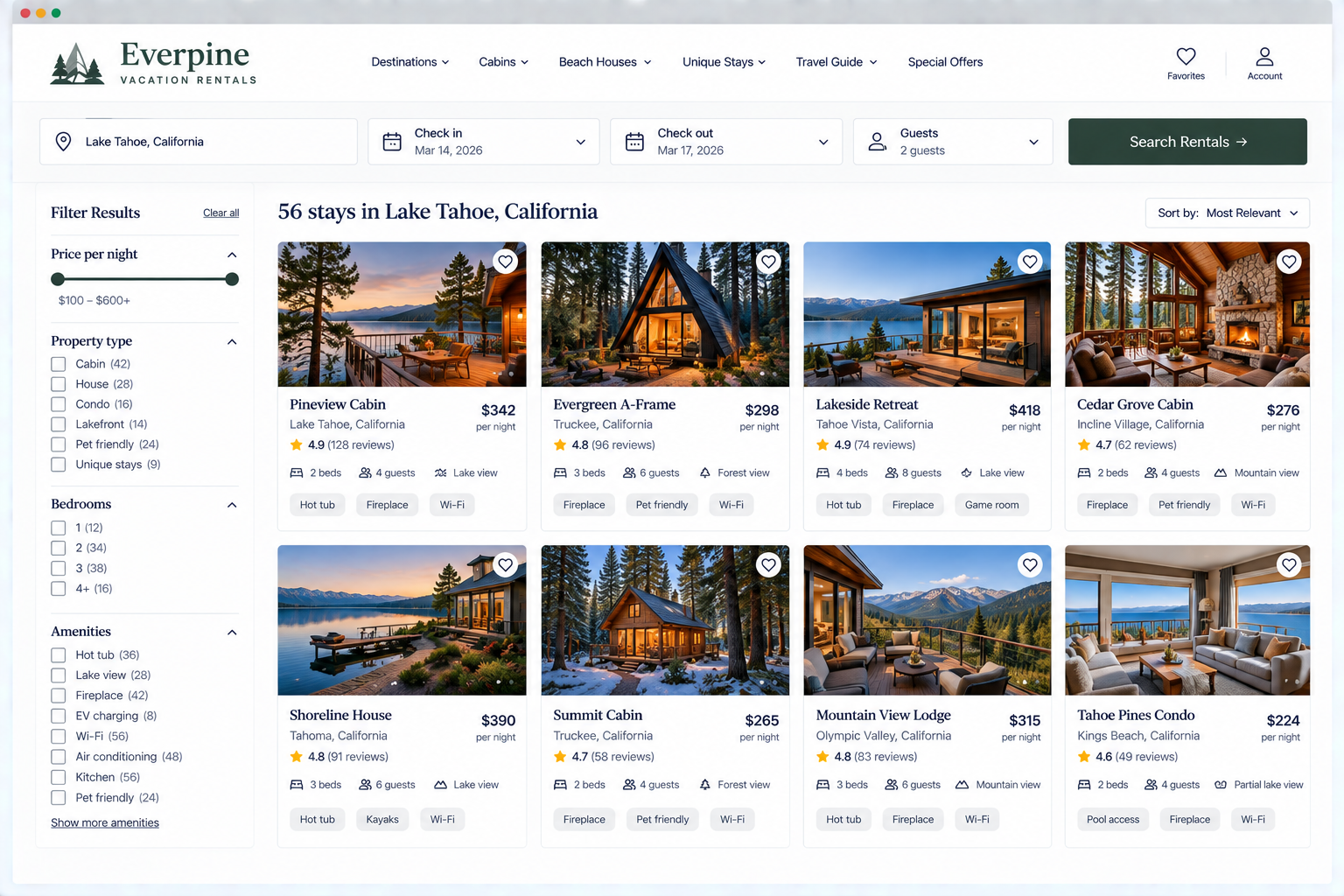Enable the EV charging amenity filter
This screenshot has width=1344, height=896.
pos(59,716)
